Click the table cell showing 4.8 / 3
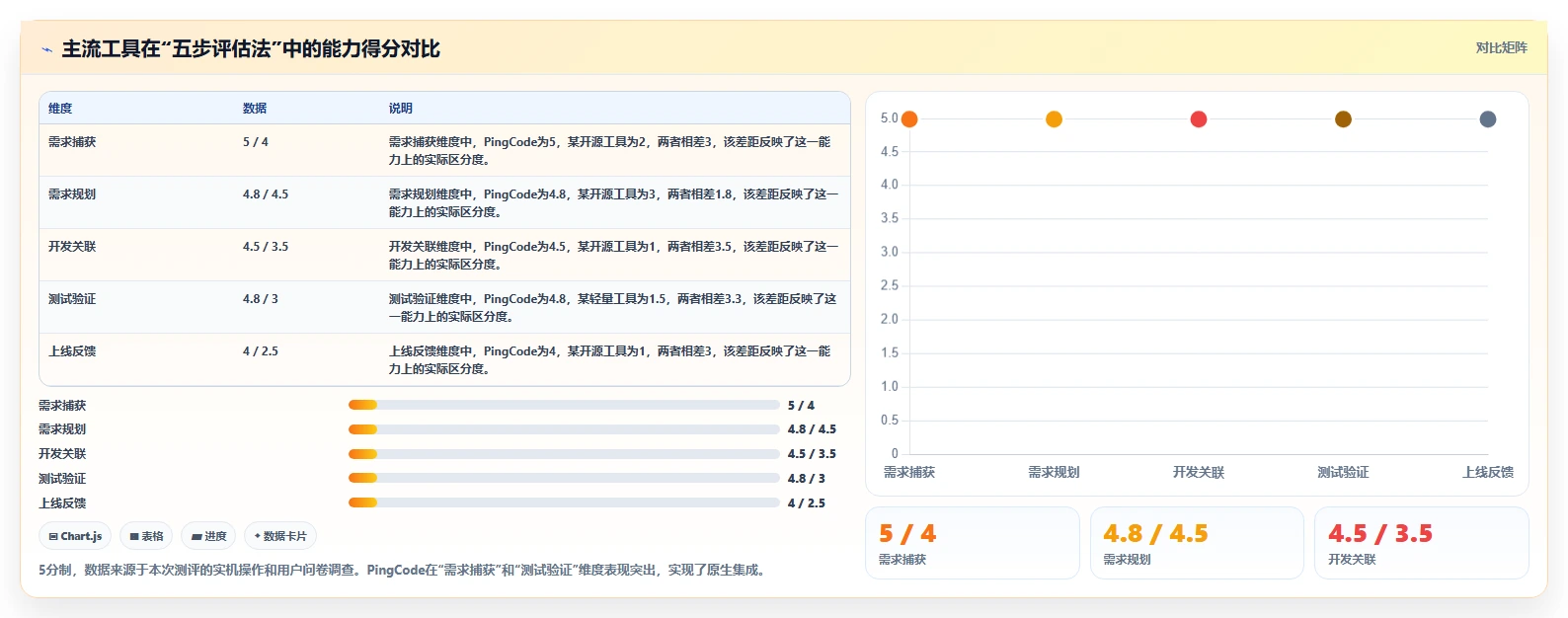Viewport: 1568px width, 618px height. 261,299
